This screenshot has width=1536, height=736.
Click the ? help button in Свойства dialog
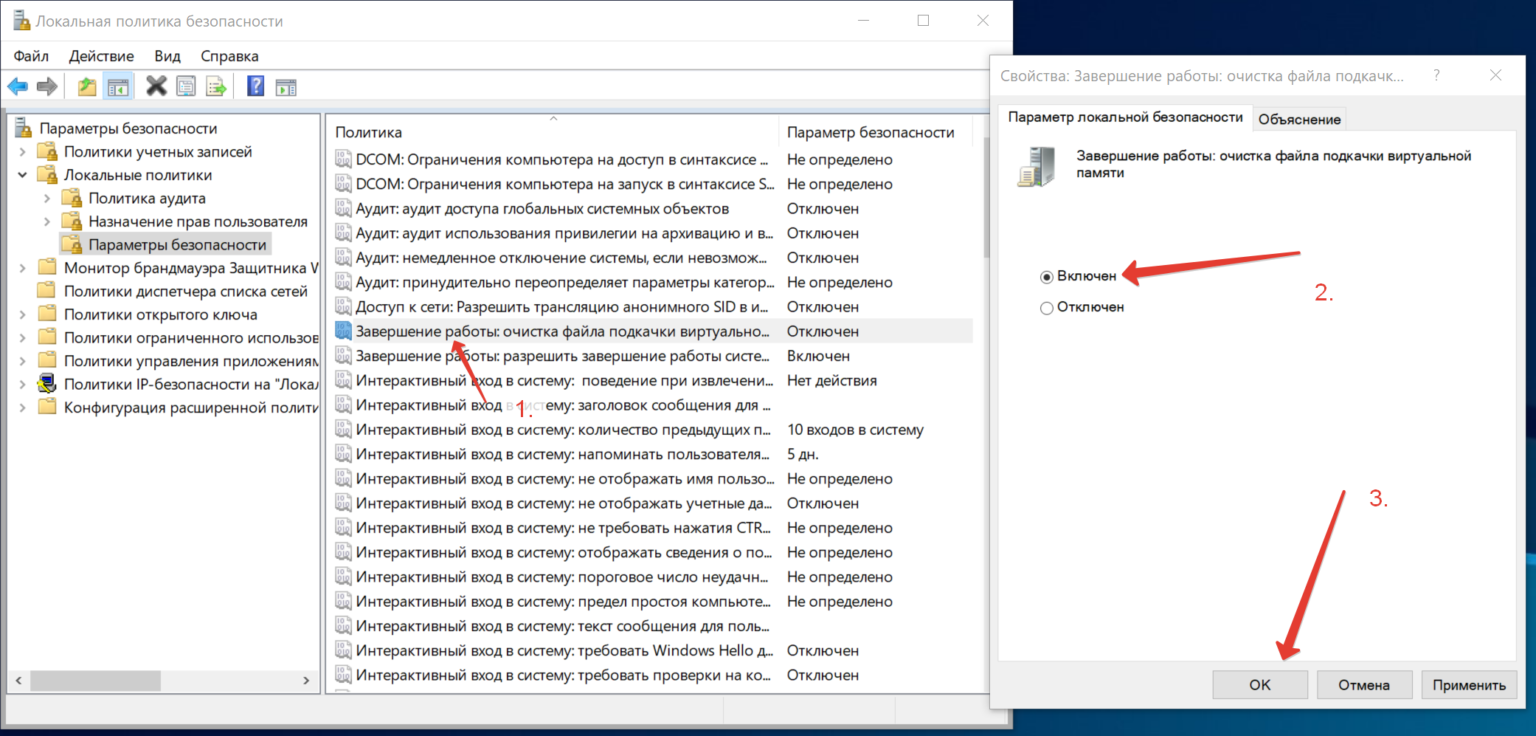click(1437, 75)
